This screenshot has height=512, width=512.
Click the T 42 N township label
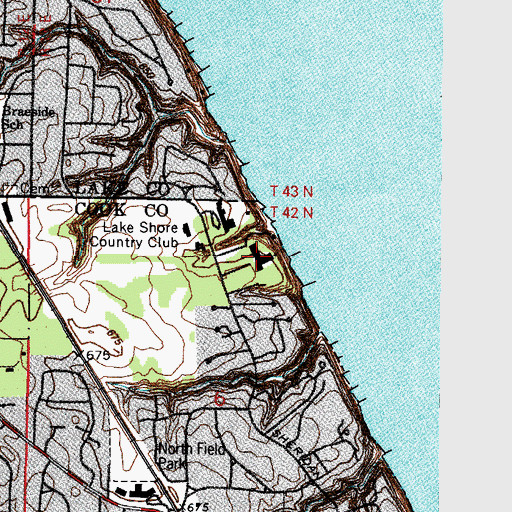coord(292,213)
